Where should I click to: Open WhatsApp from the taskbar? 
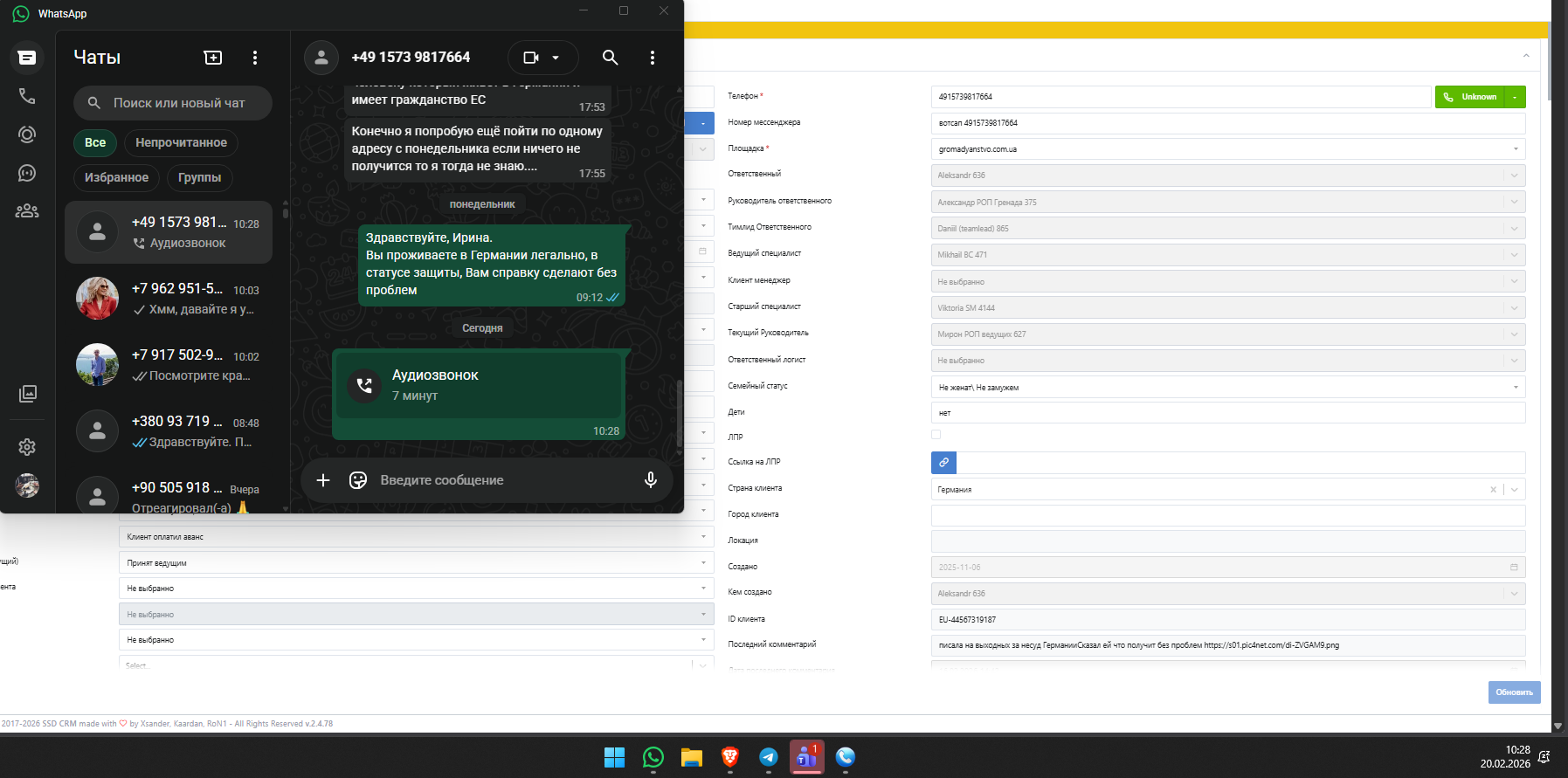[653, 757]
